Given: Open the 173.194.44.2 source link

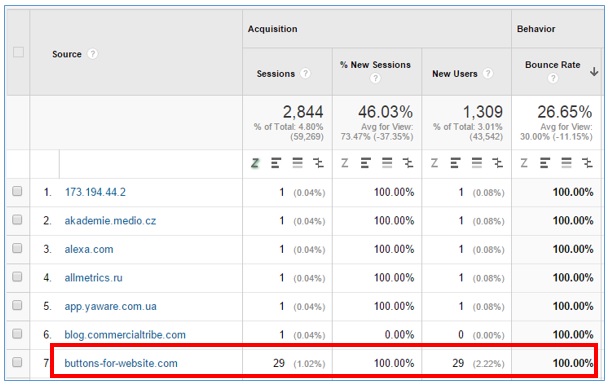Looking at the screenshot, I should 95,192.
